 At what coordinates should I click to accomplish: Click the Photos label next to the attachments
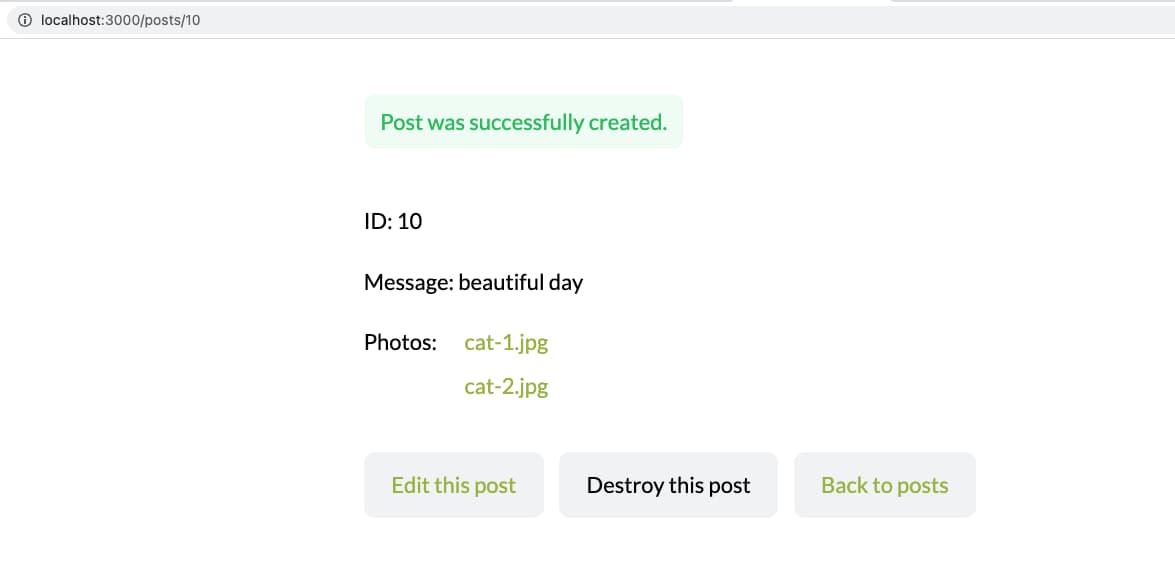[400, 342]
